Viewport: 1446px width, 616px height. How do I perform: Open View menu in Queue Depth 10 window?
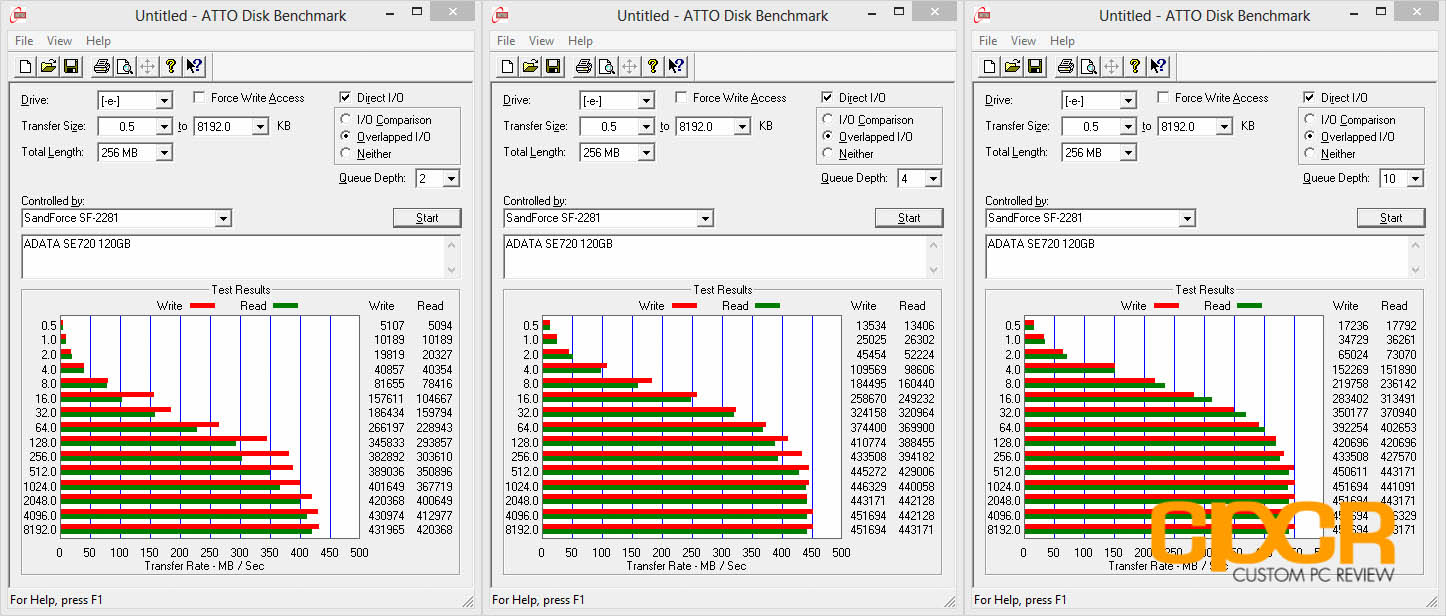(x=1024, y=41)
